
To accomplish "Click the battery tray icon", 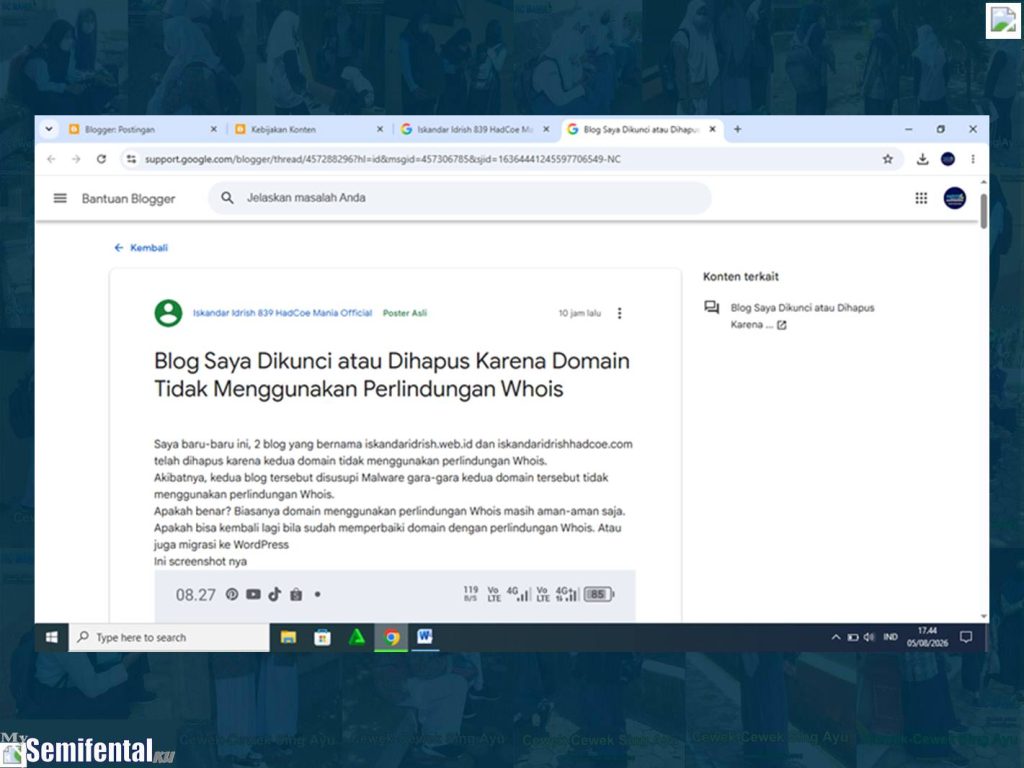I will 852,637.
